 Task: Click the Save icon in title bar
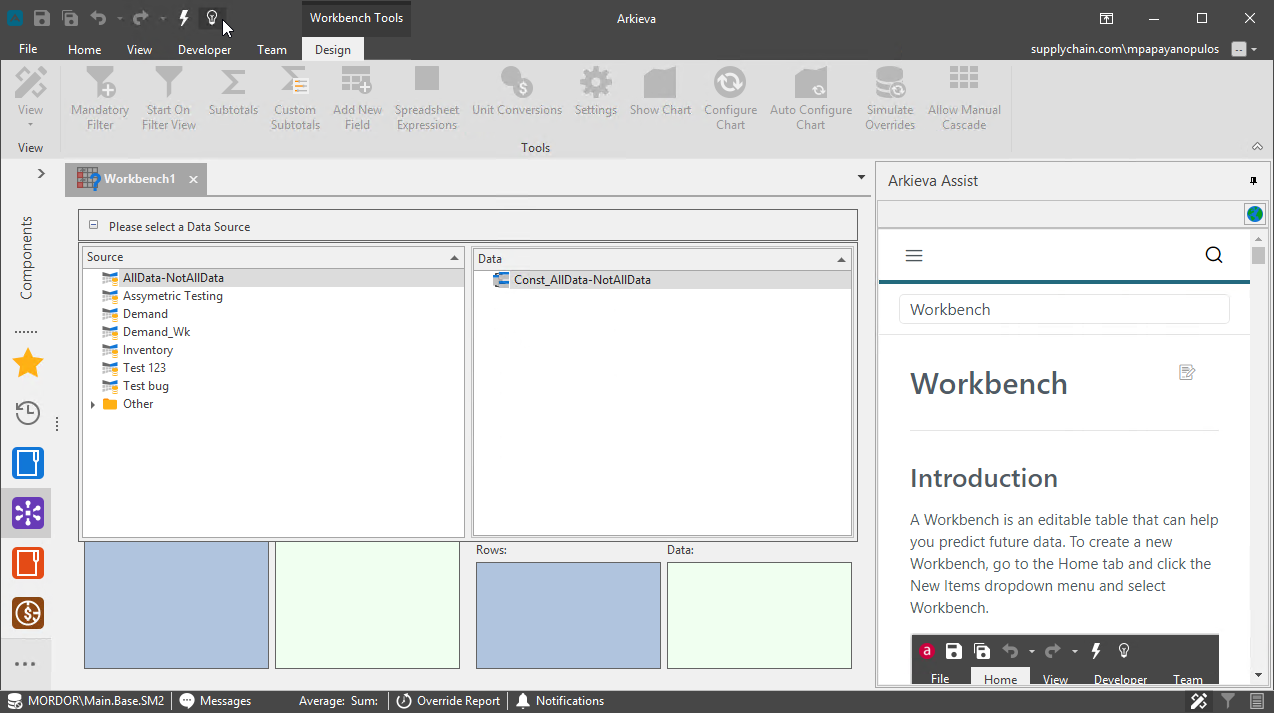42,18
